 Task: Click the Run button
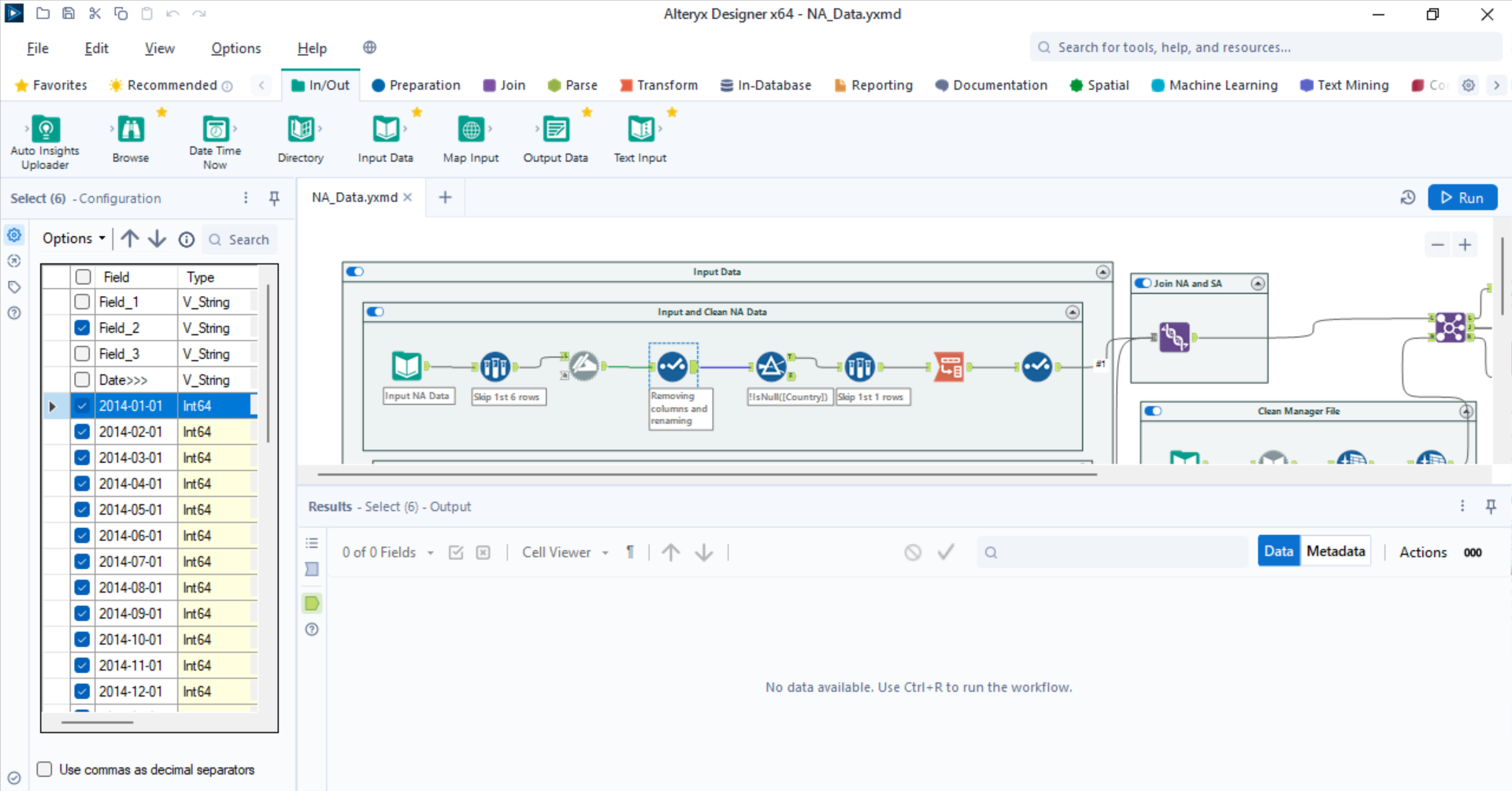click(x=1463, y=198)
